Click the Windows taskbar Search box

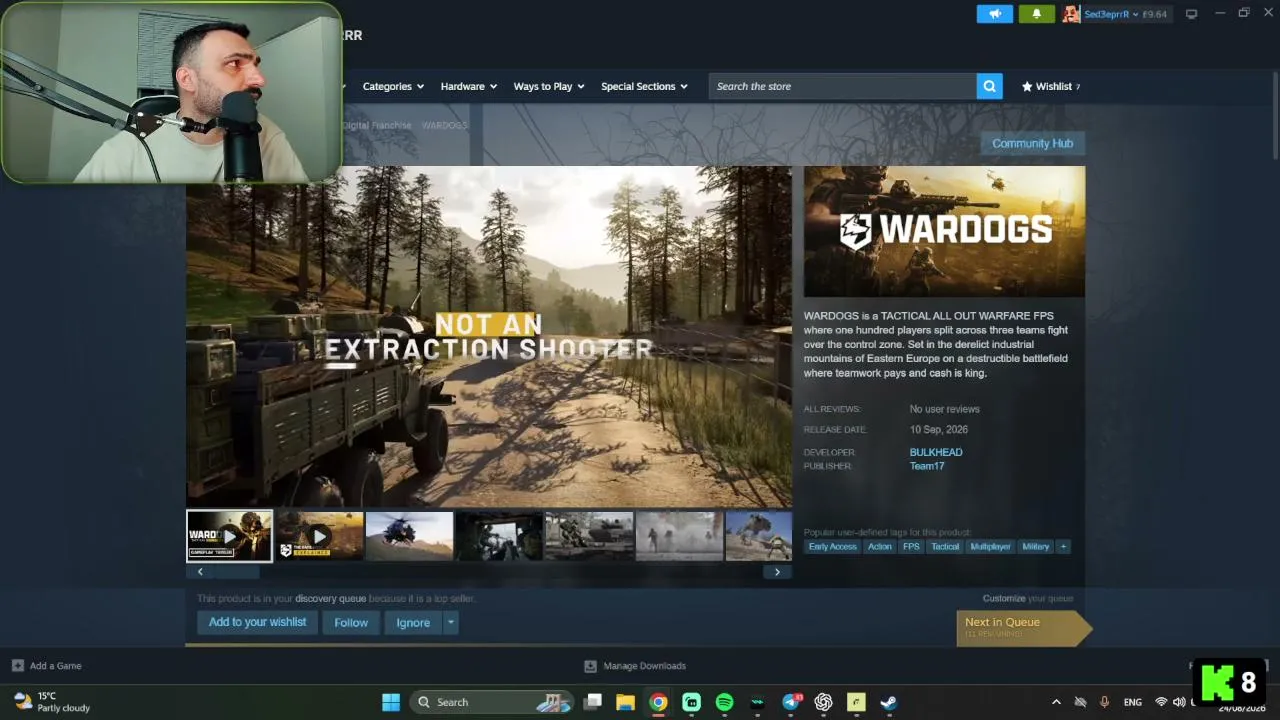click(491, 702)
